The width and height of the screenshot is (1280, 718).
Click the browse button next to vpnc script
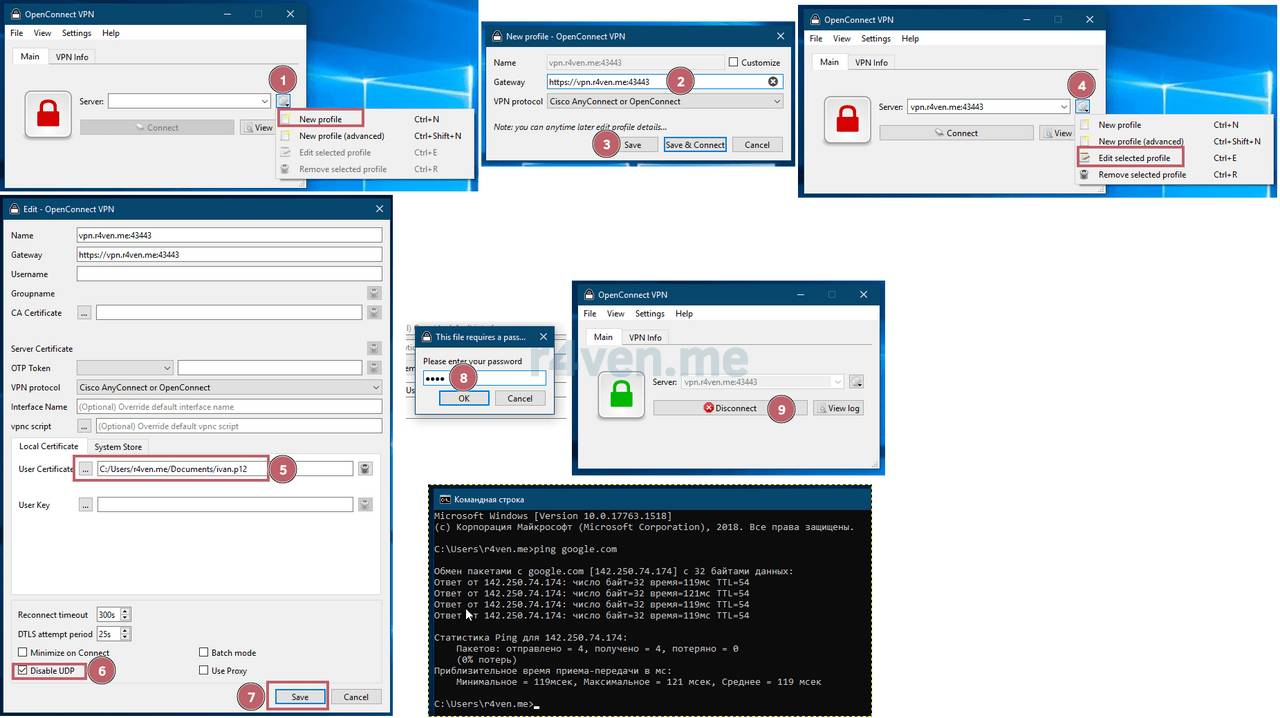pyautogui.click(x=84, y=426)
